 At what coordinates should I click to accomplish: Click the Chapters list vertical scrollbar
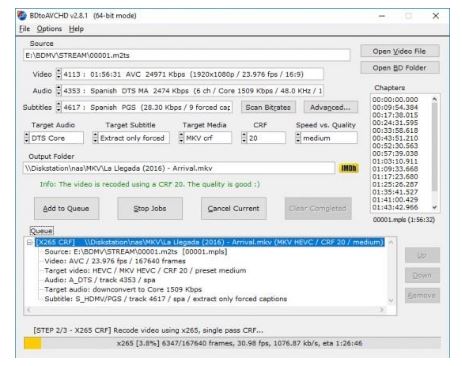click(x=434, y=147)
